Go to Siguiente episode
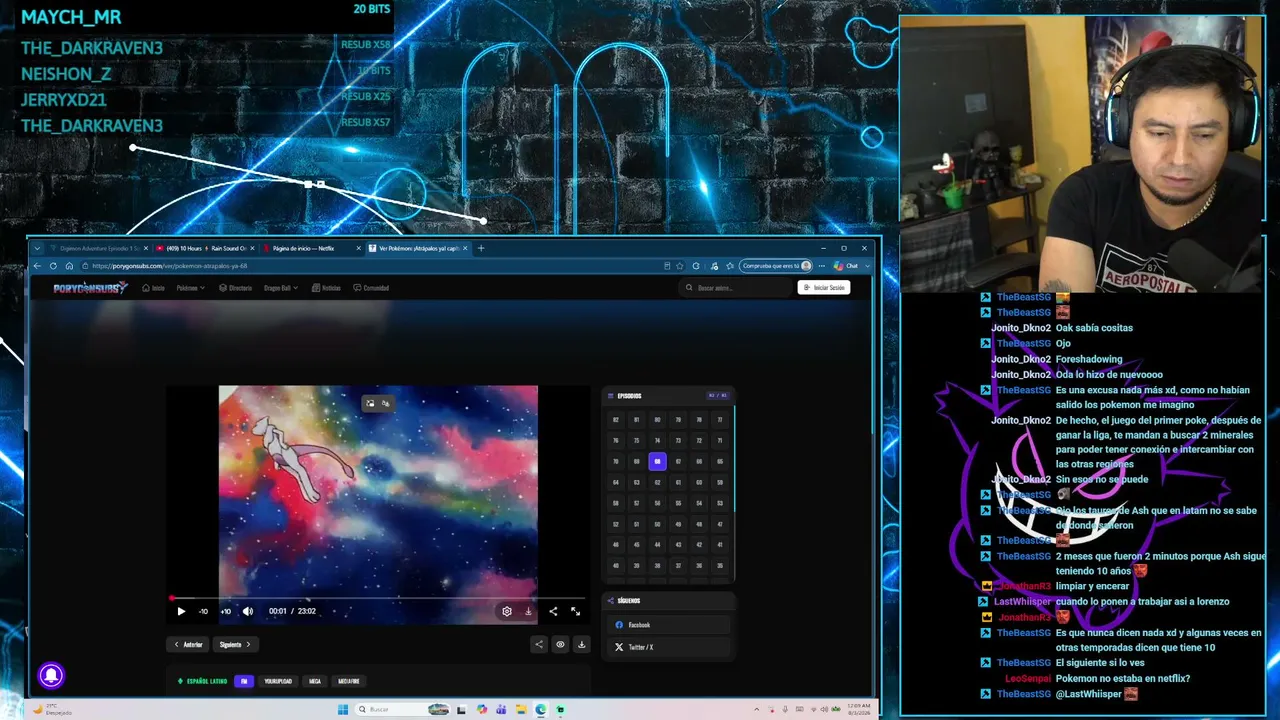Screen dimensions: 1280x720 tap(235, 644)
